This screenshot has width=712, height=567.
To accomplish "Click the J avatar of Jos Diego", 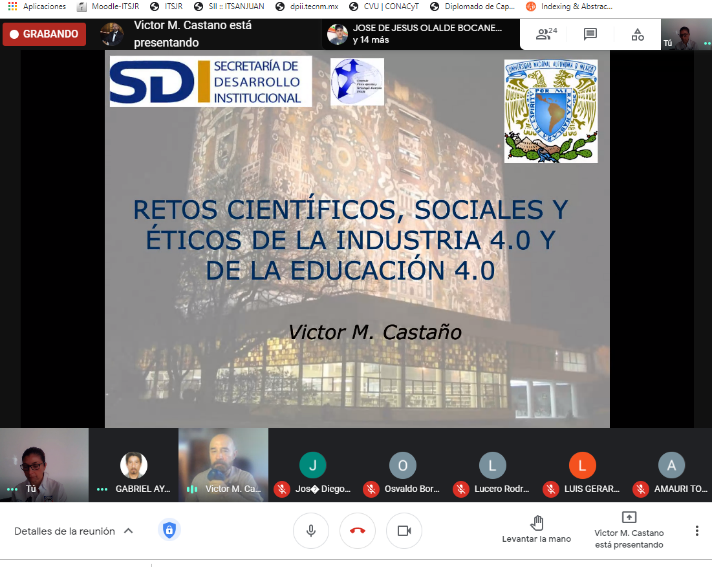I will click(x=312, y=465).
